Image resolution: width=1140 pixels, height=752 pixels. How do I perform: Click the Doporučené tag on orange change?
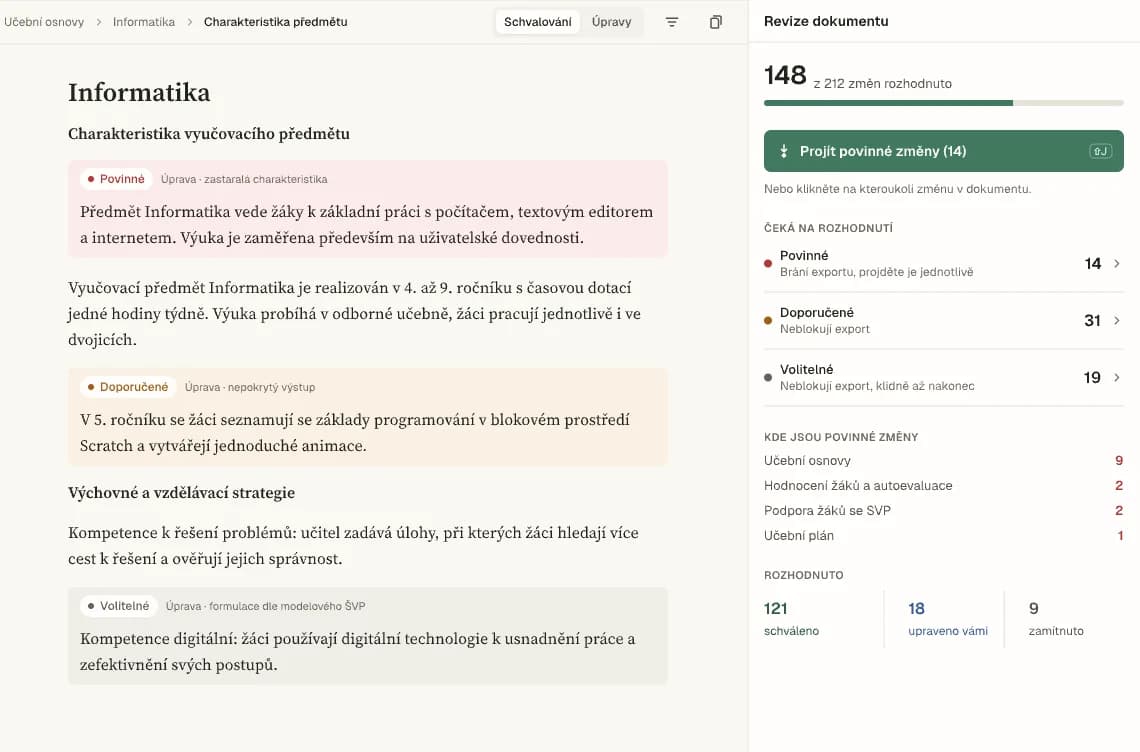(127, 387)
